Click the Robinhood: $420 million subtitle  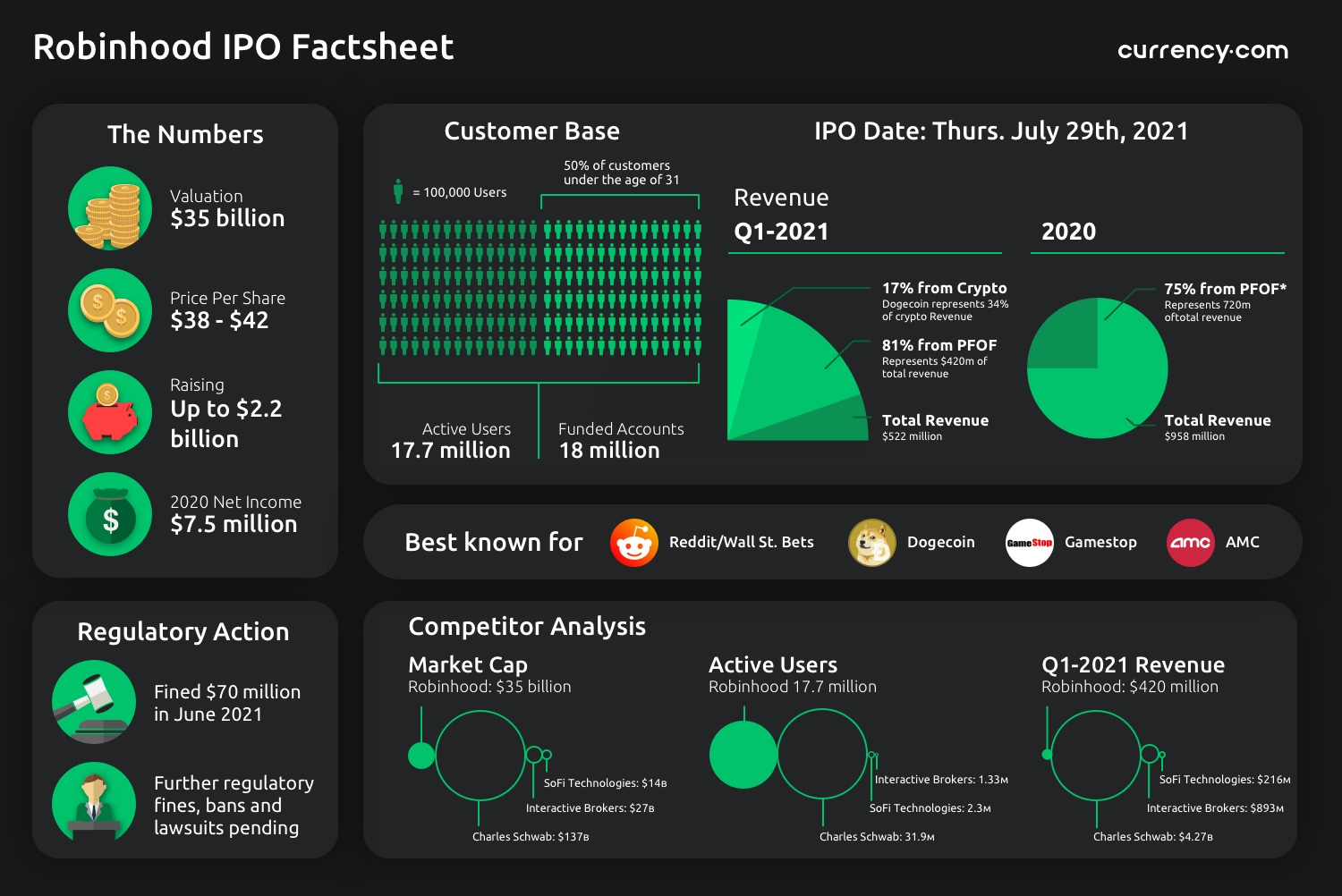(1130, 687)
